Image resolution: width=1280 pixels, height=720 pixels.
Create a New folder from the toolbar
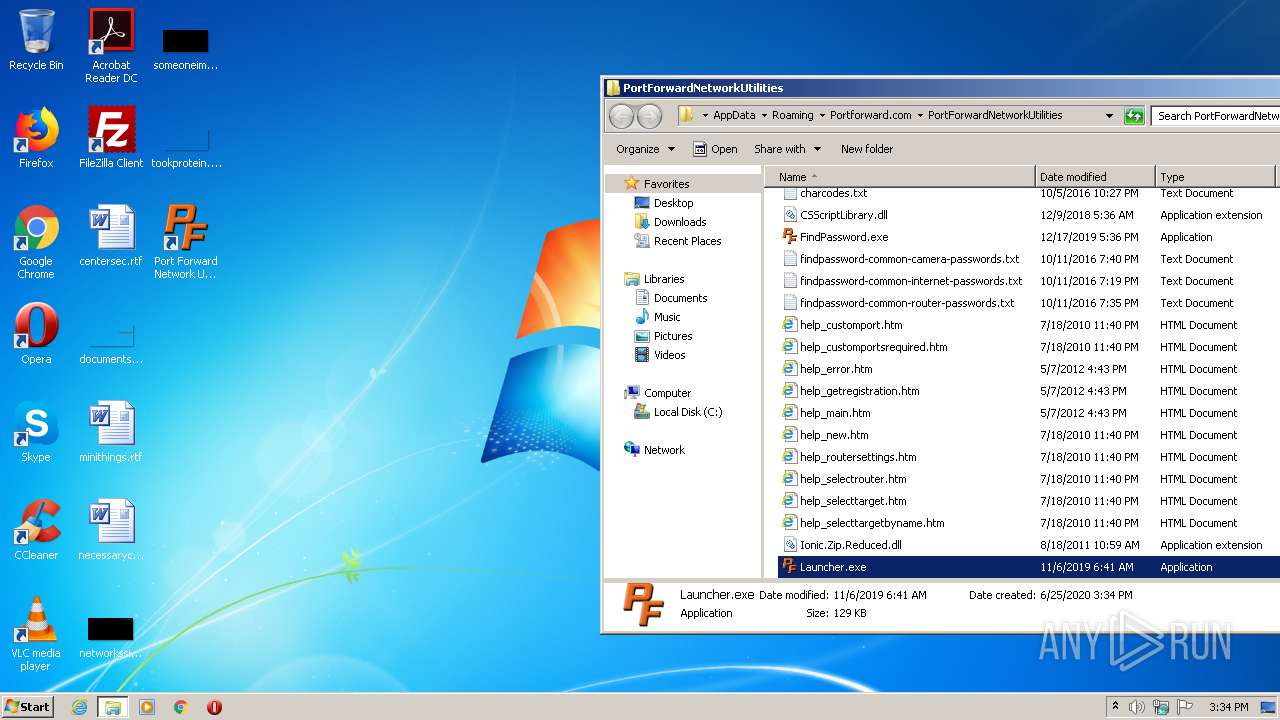pyautogui.click(x=867, y=149)
